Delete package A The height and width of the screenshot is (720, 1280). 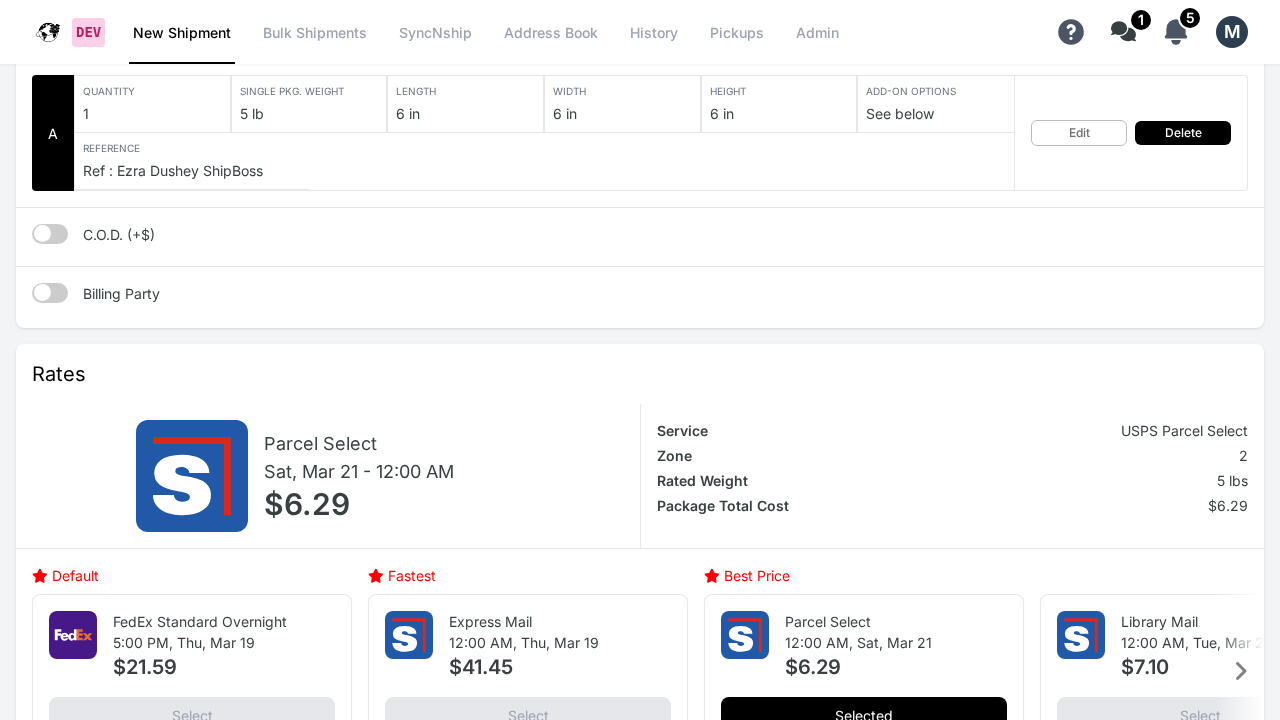coord(1182,132)
